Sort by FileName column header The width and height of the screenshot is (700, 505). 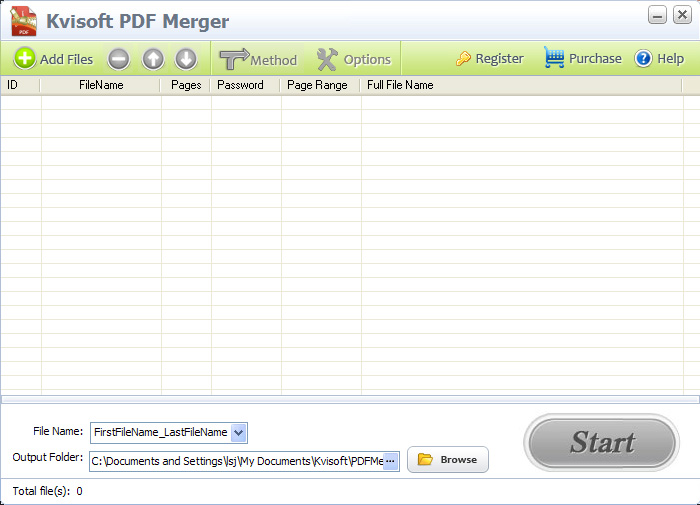coord(100,85)
